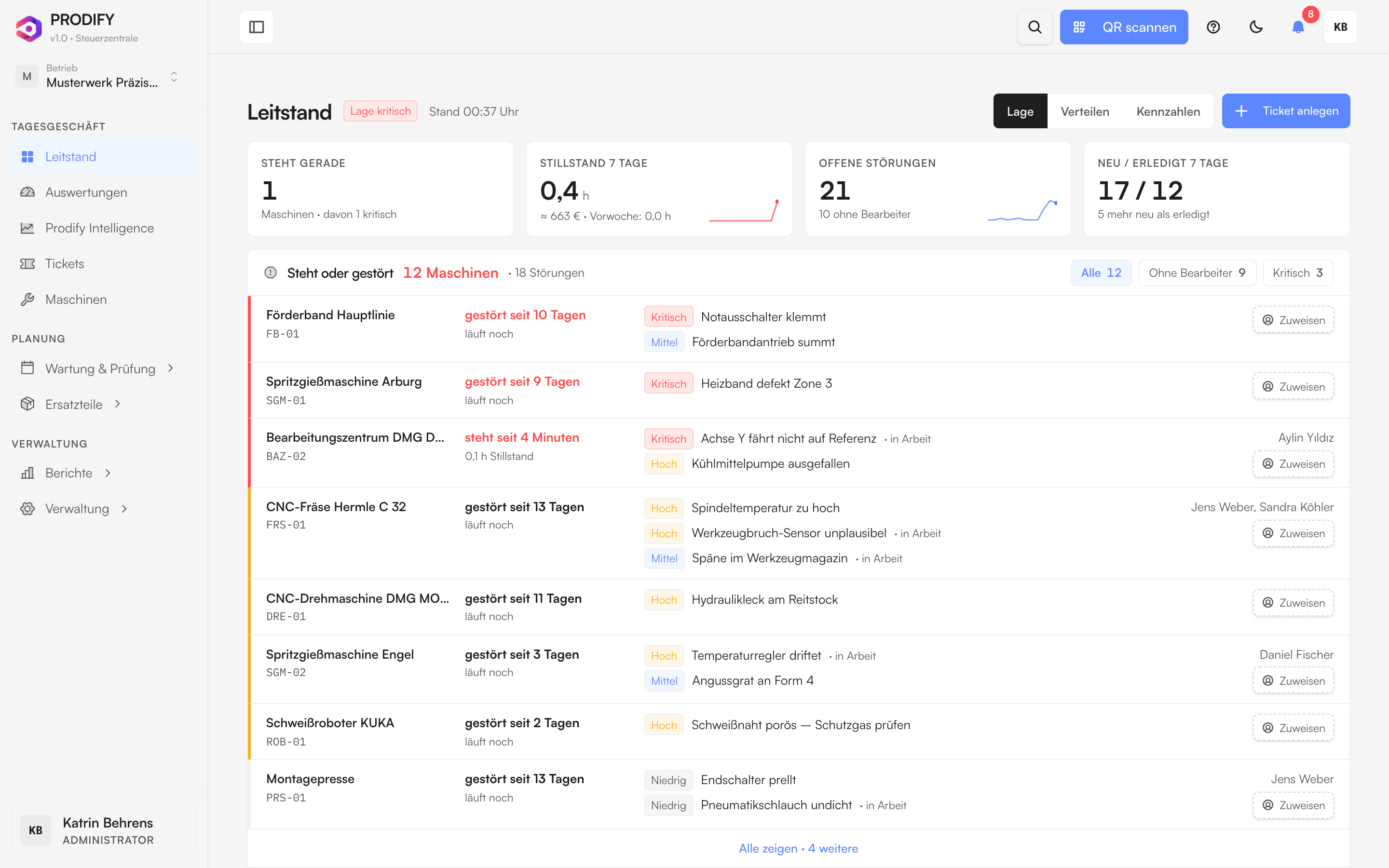Click Katrin Behrens profile card
Viewport: 1389px width, 868px height.
click(103, 830)
